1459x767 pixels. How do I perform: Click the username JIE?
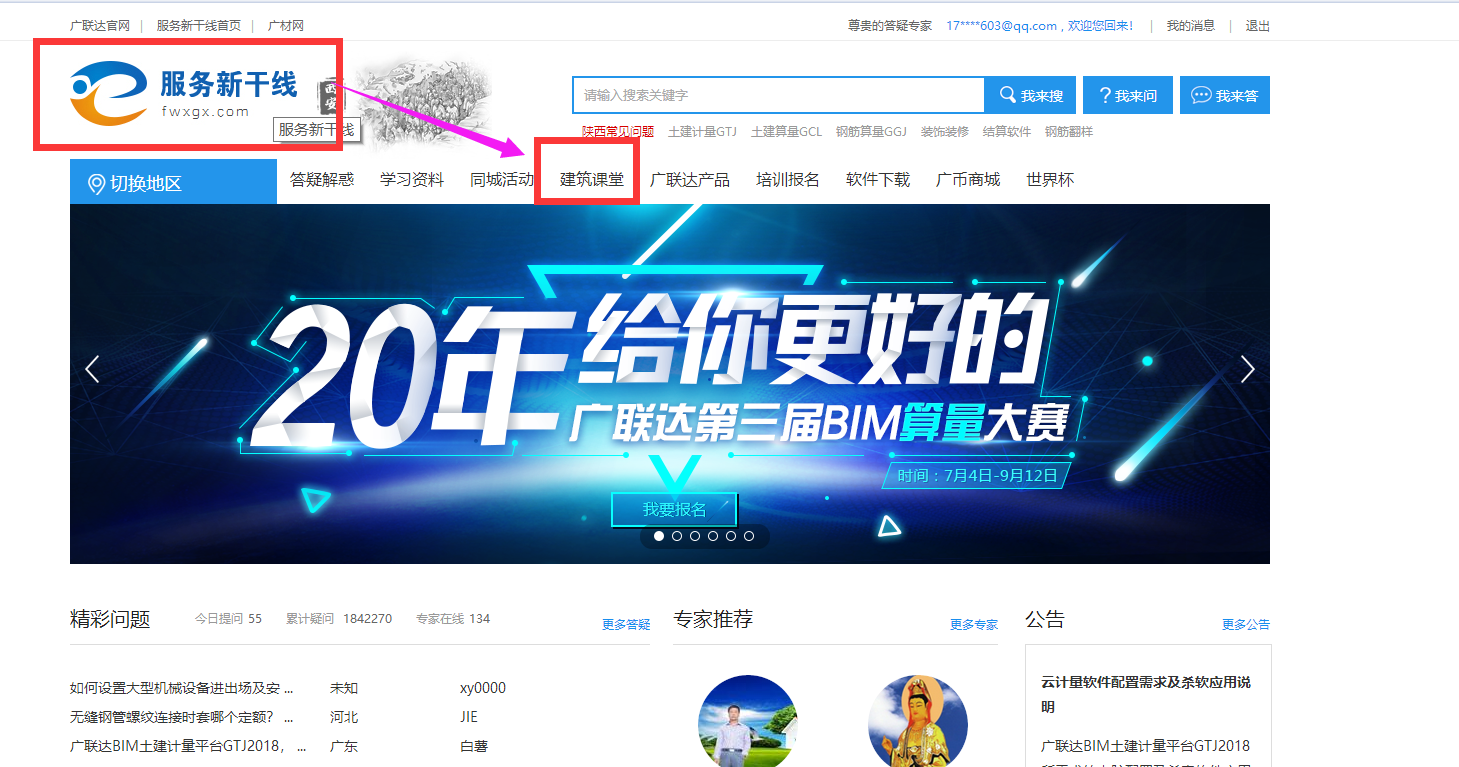point(469,717)
